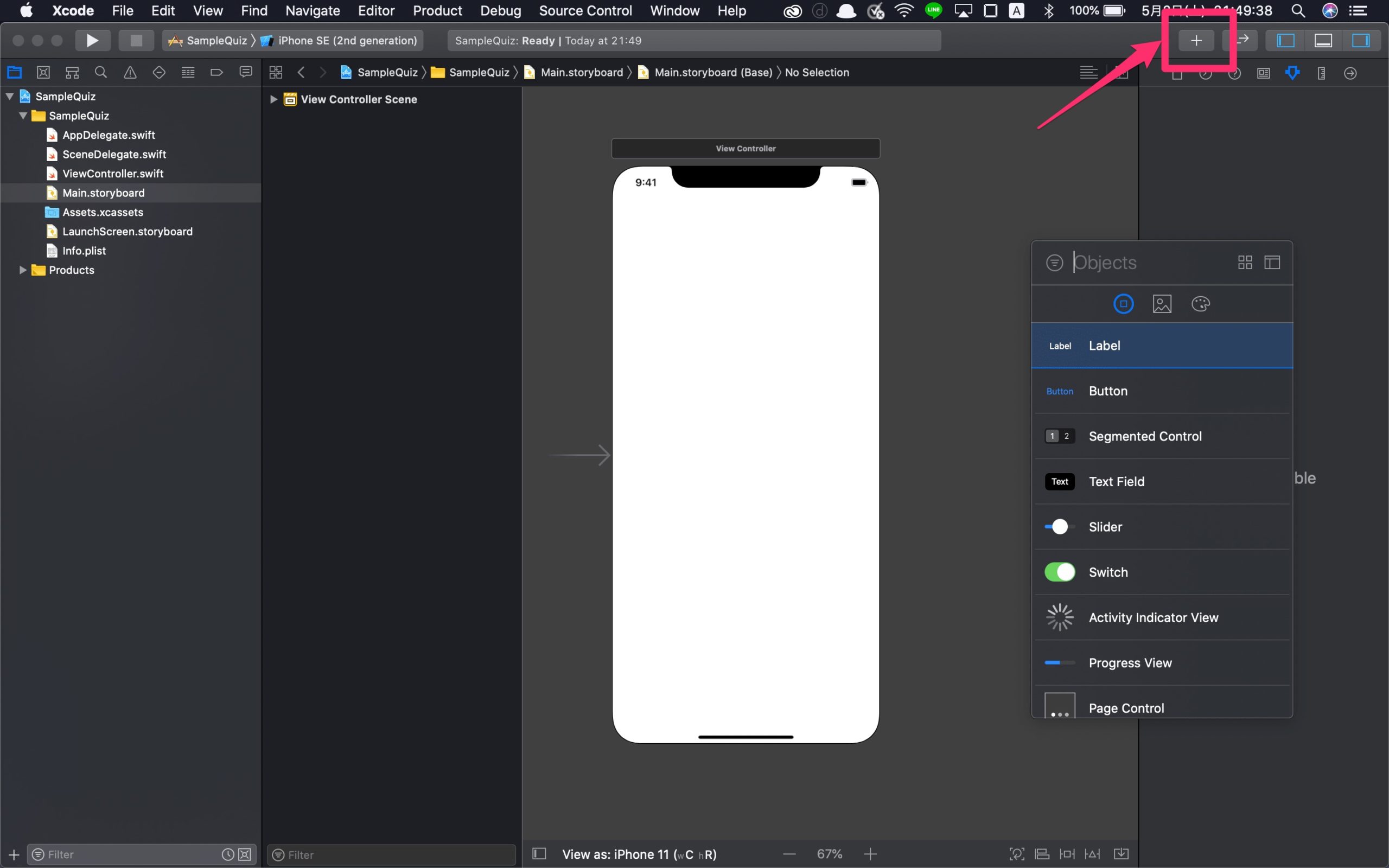Open the Breakpoint navigator flag icon

pyautogui.click(x=216, y=72)
